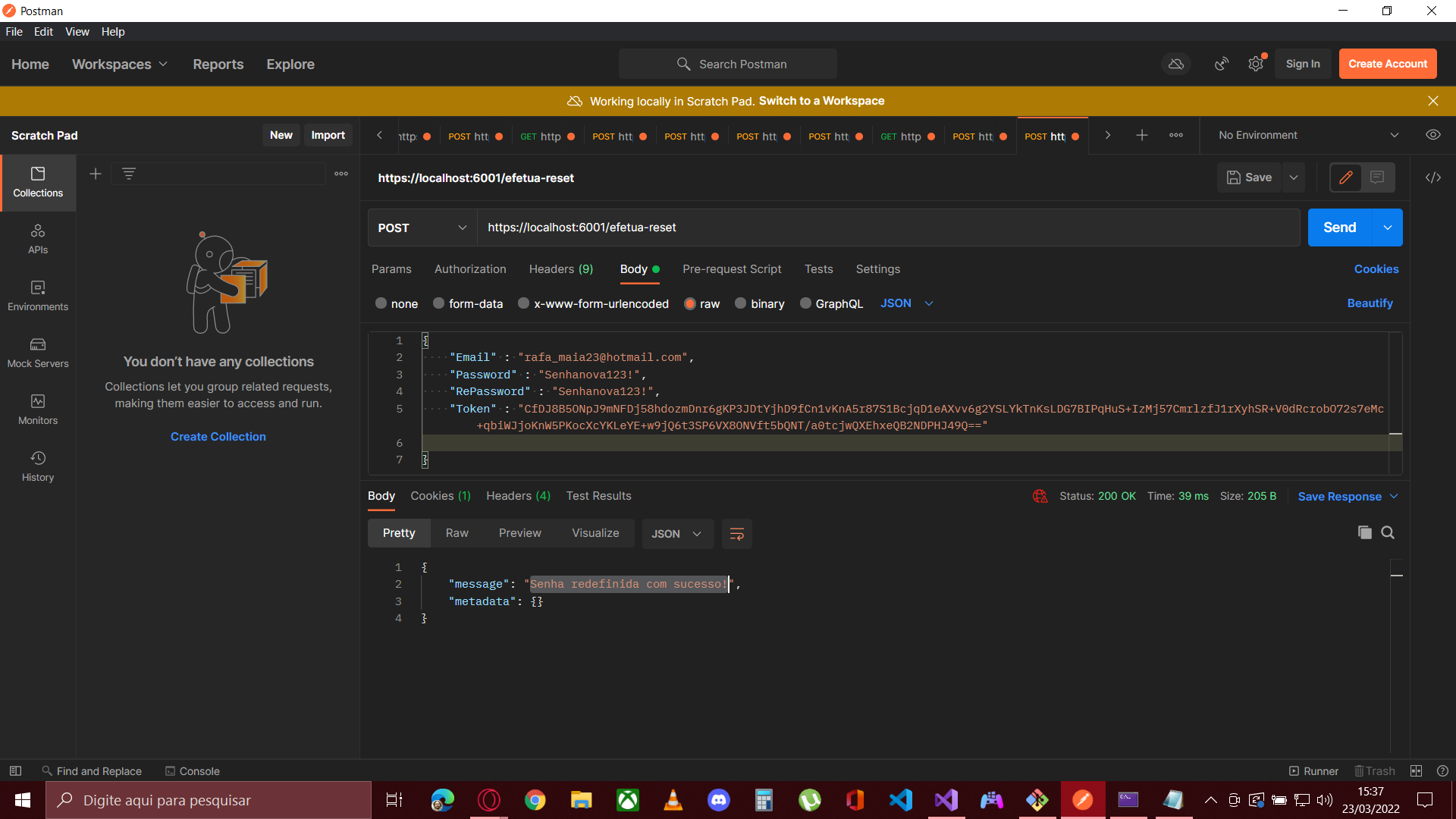Click the Send button

tap(1340, 227)
